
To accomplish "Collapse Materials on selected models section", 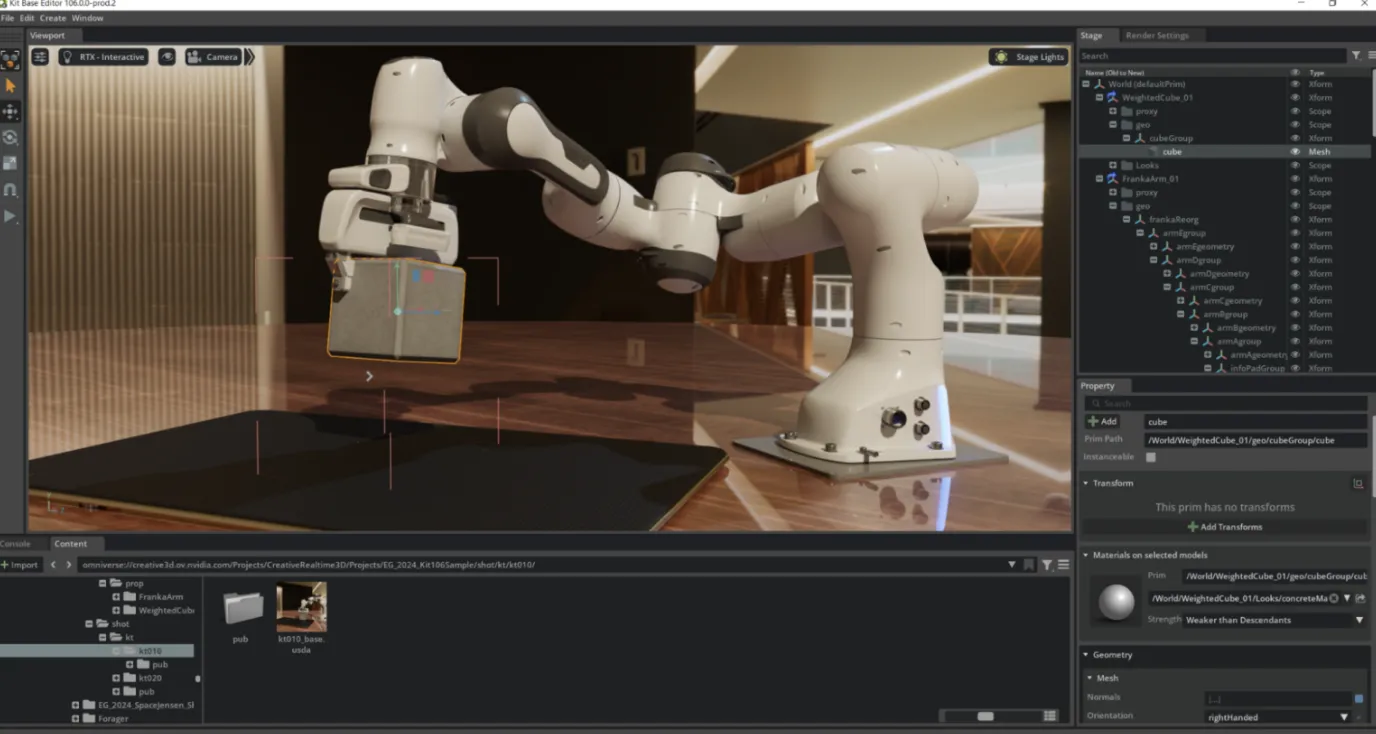I will click(1087, 555).
